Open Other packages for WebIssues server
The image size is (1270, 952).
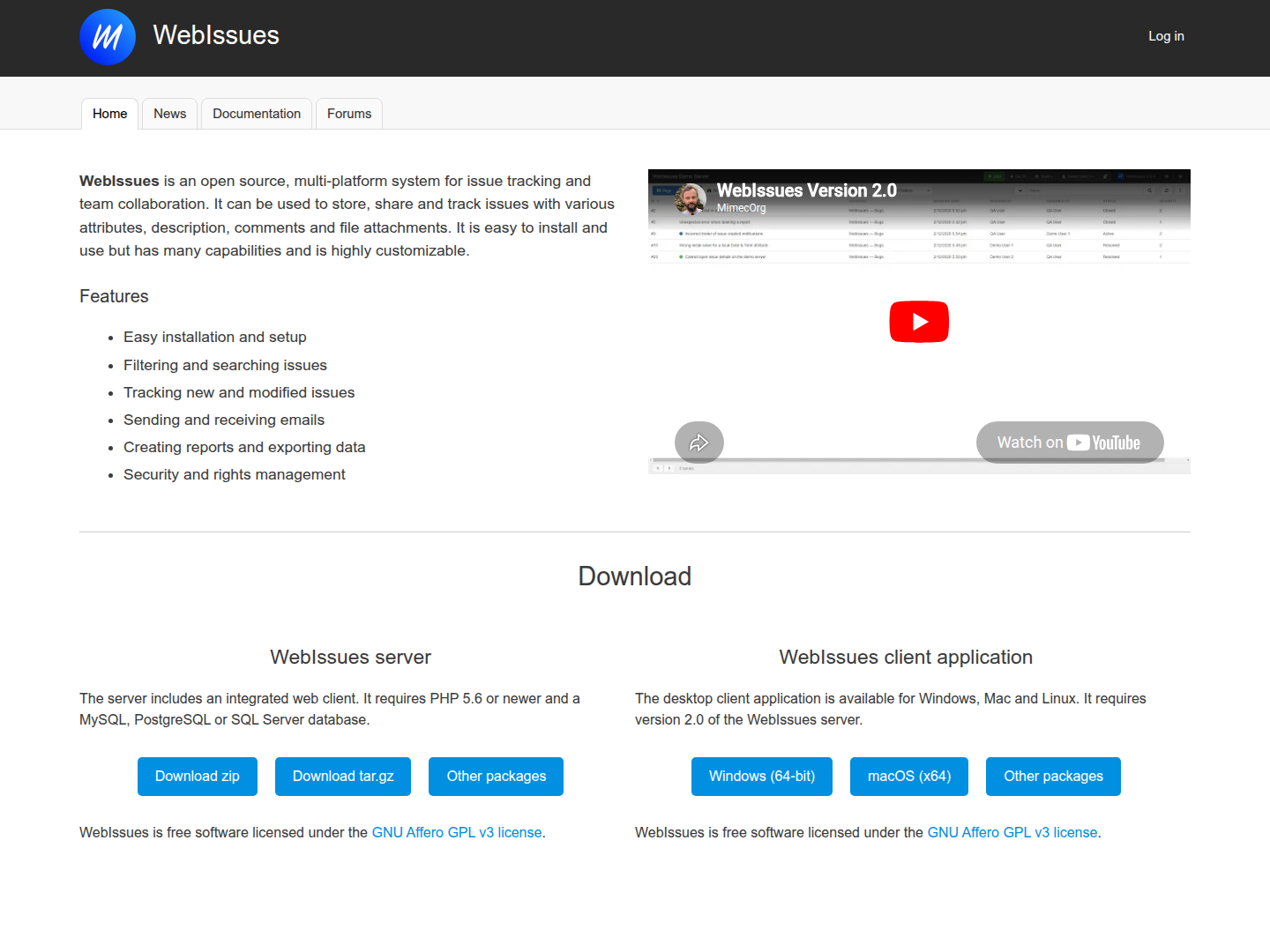[x=497, y=777]
